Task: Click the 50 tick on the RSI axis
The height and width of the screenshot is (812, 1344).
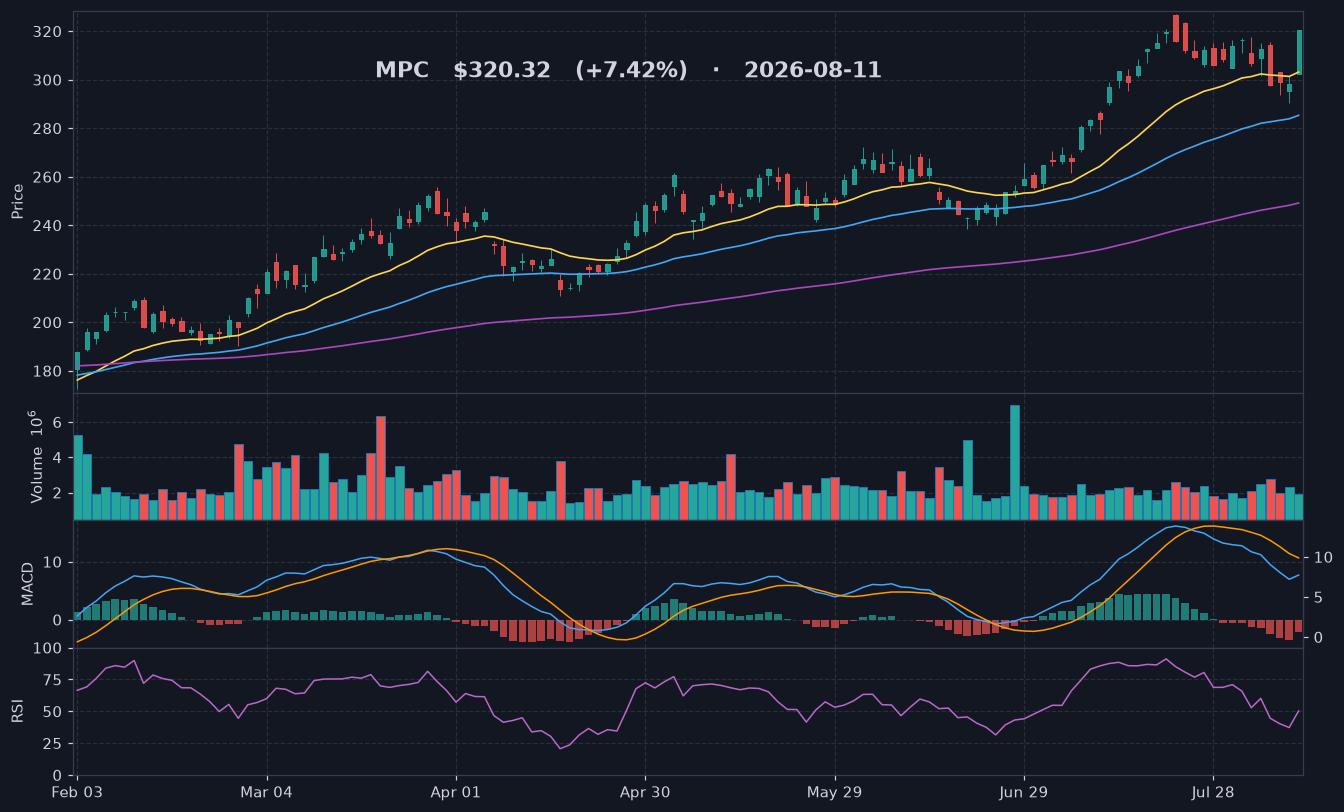Action: (x=53, y=712)
